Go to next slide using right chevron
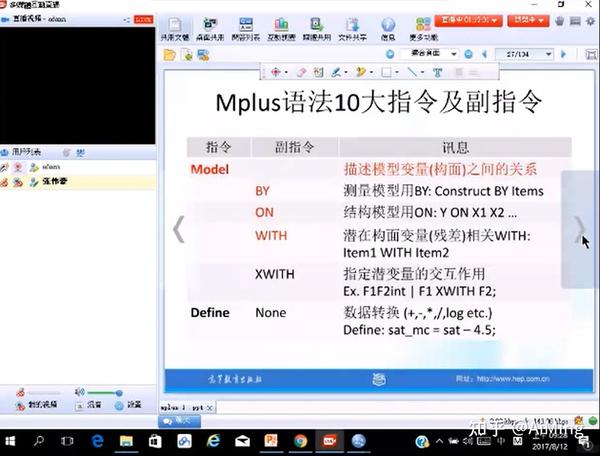600x456 pixels. coord(579,229)
